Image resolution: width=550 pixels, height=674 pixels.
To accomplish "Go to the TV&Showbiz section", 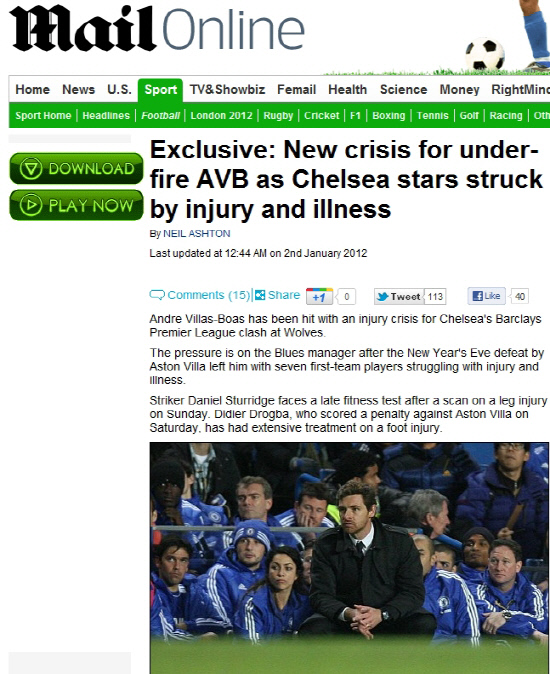I will (x=227, y=89).
